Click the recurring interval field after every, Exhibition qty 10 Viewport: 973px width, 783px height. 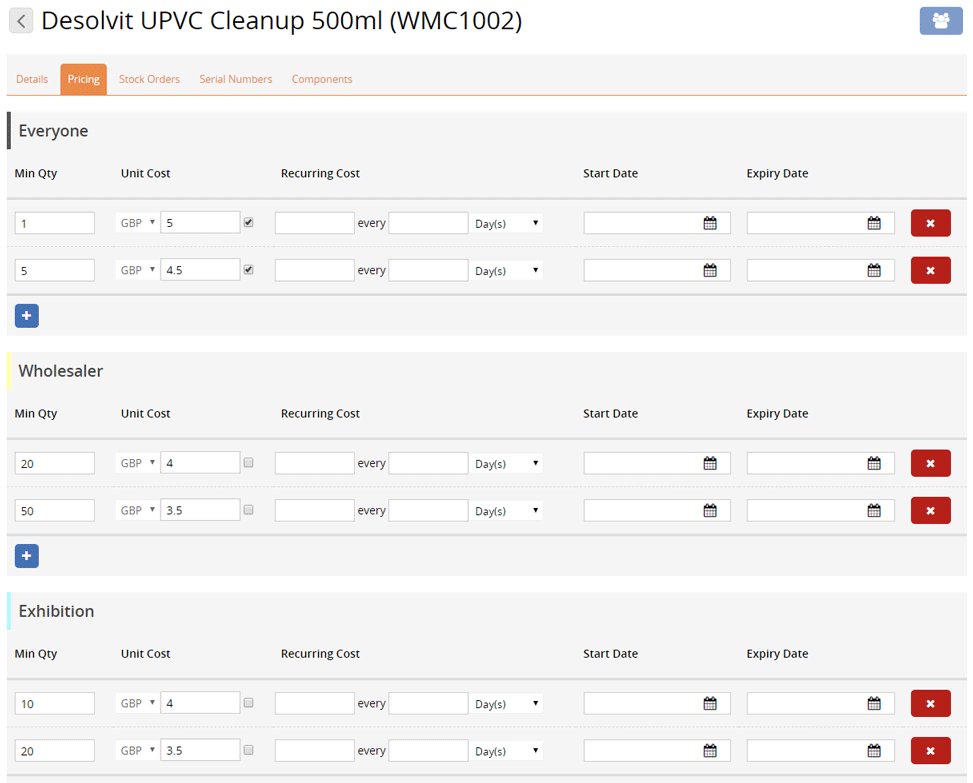428,704
